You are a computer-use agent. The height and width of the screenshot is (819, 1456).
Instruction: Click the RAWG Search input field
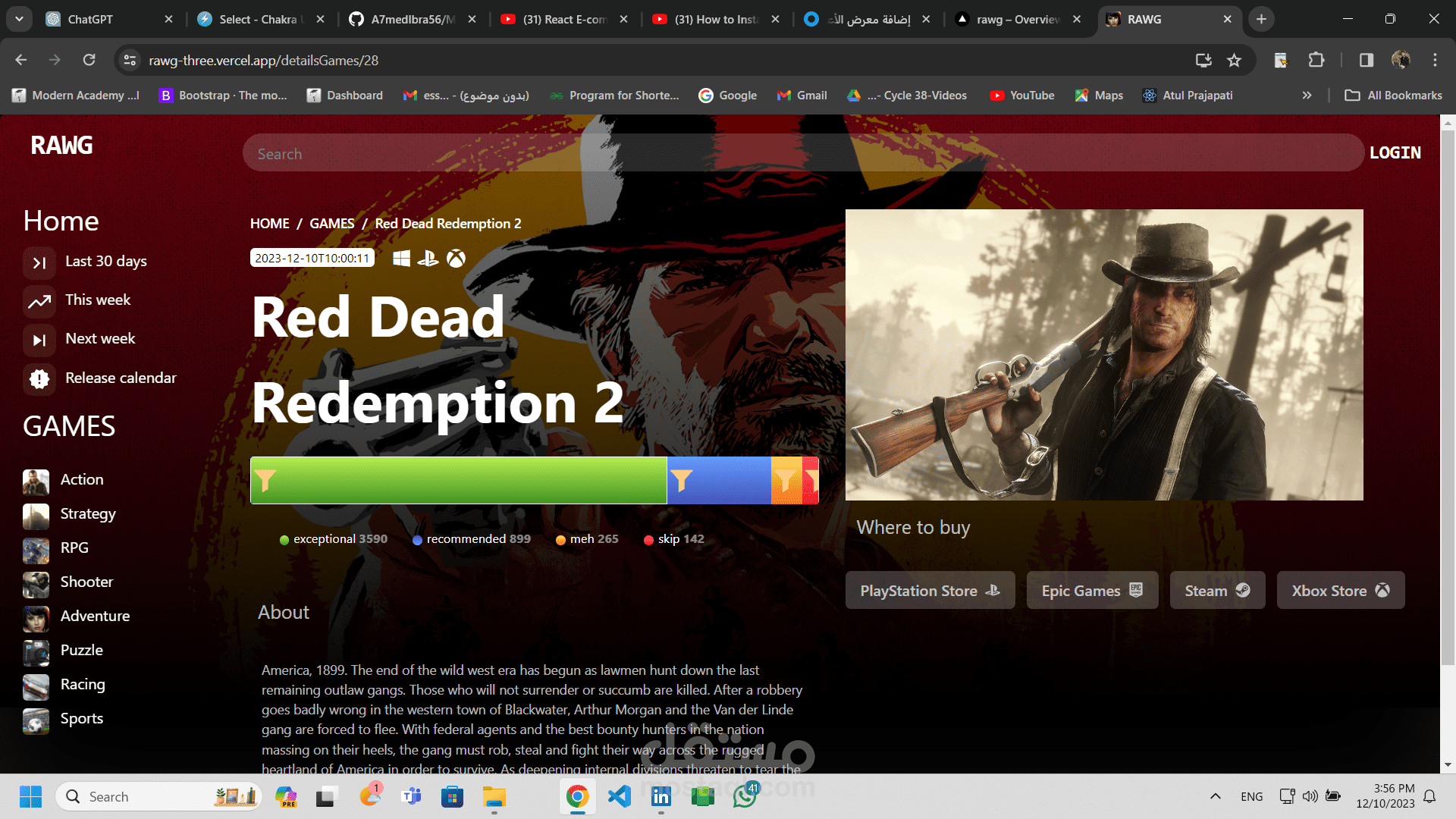pyautogui.click(x=802, y=154)
